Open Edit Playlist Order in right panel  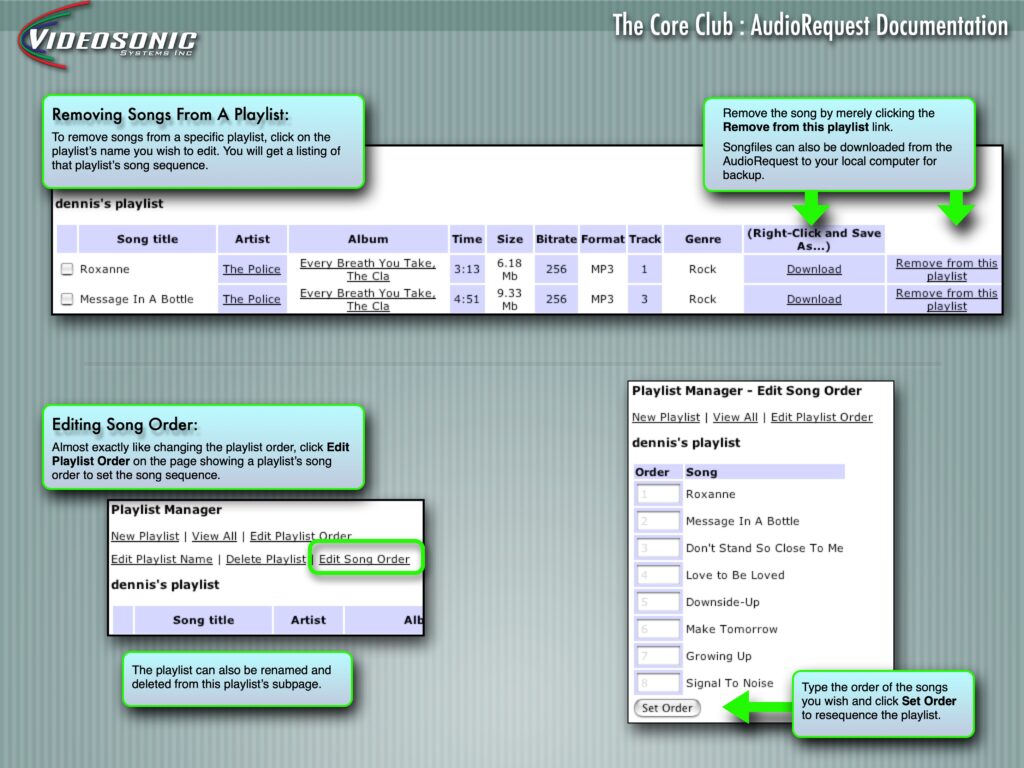(x=821, y=417)
